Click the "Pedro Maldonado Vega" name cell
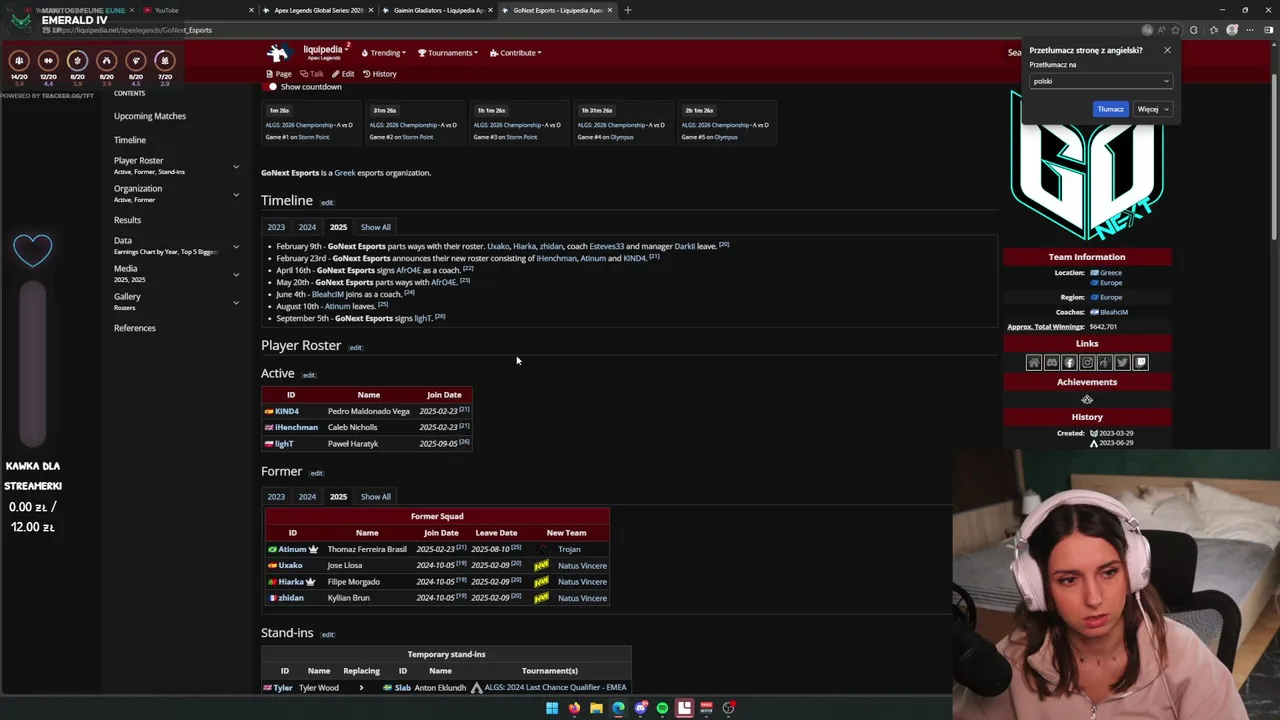The height and width of the screenshot is (720, 1280). click(x=369, y=411)
